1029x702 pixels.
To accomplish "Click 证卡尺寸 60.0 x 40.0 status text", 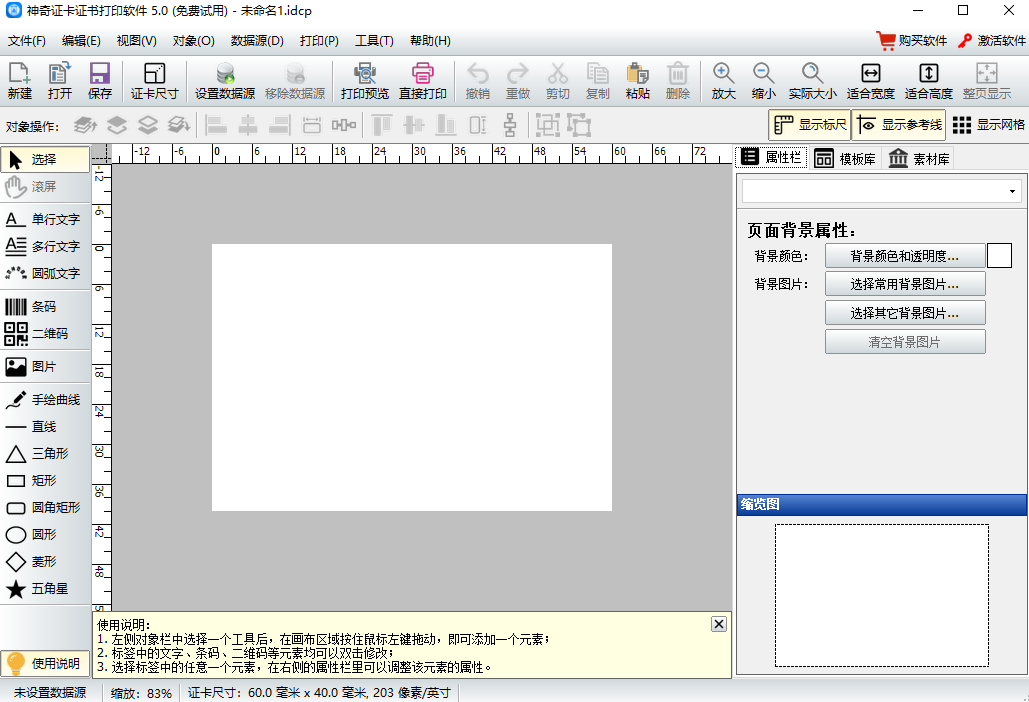I will (319, 693).
